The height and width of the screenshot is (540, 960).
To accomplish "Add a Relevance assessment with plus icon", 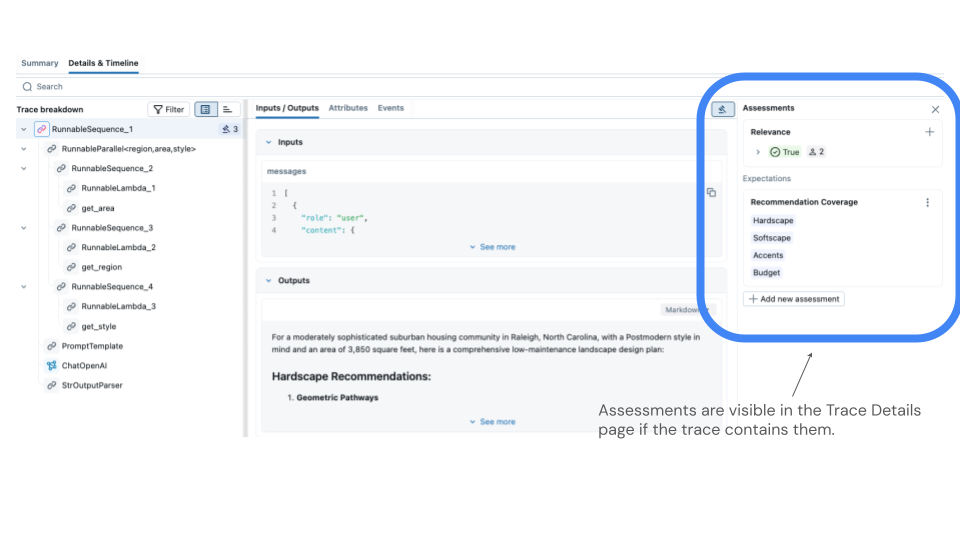I will point(929,132).
